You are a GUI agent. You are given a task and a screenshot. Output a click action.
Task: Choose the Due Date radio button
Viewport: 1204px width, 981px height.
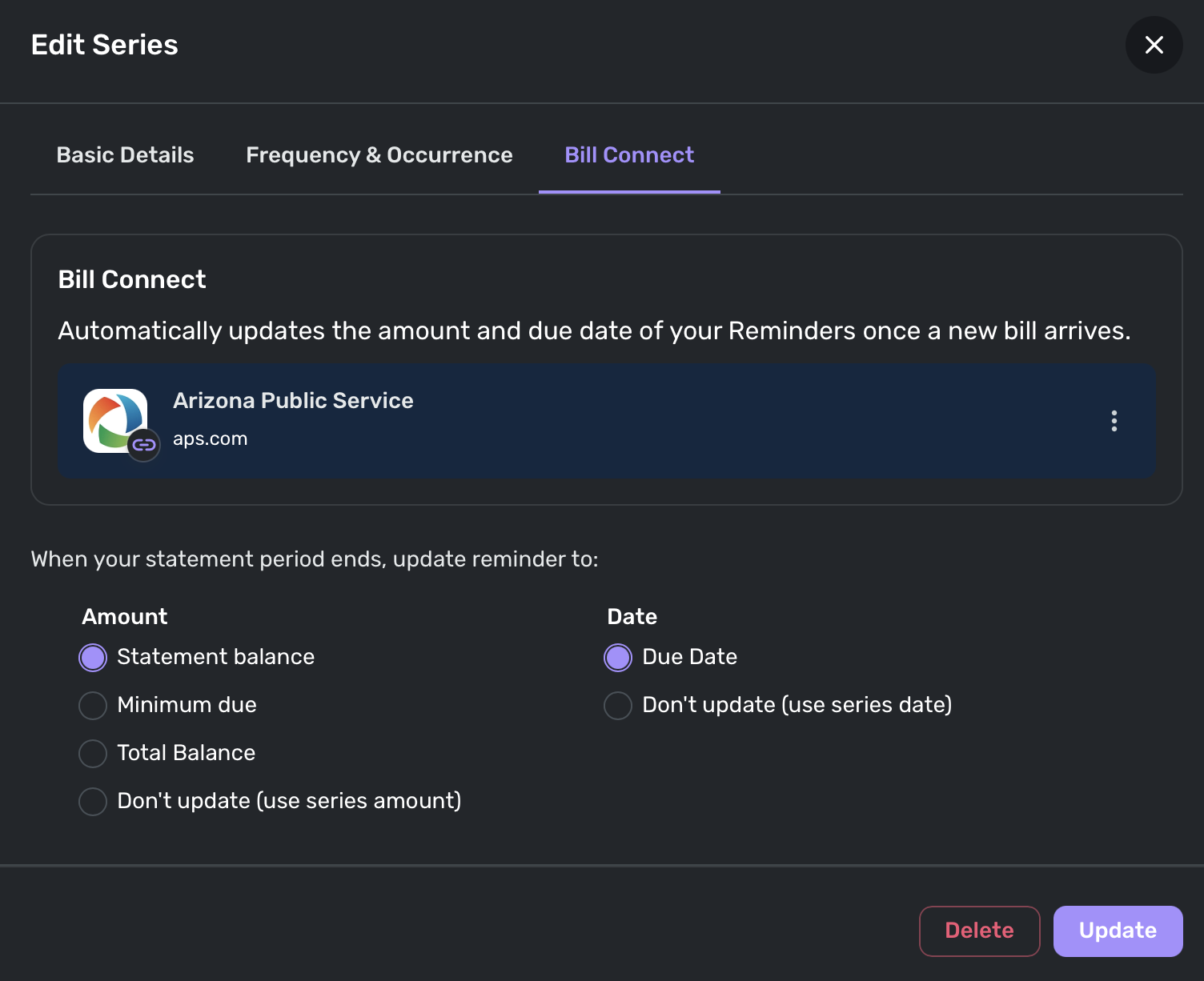tap(618, 658)
